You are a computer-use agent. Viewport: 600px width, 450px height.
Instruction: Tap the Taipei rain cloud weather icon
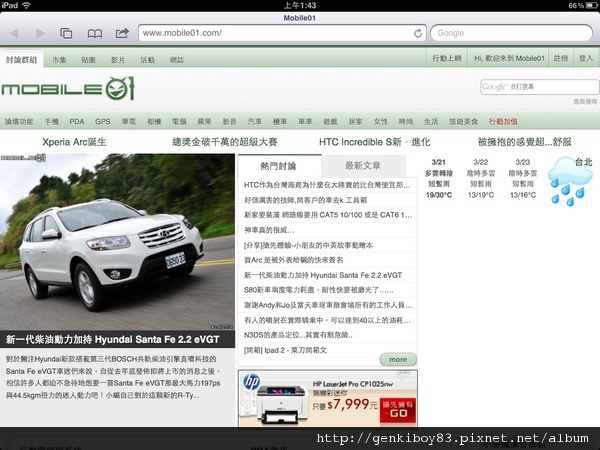tap(570, 182)
